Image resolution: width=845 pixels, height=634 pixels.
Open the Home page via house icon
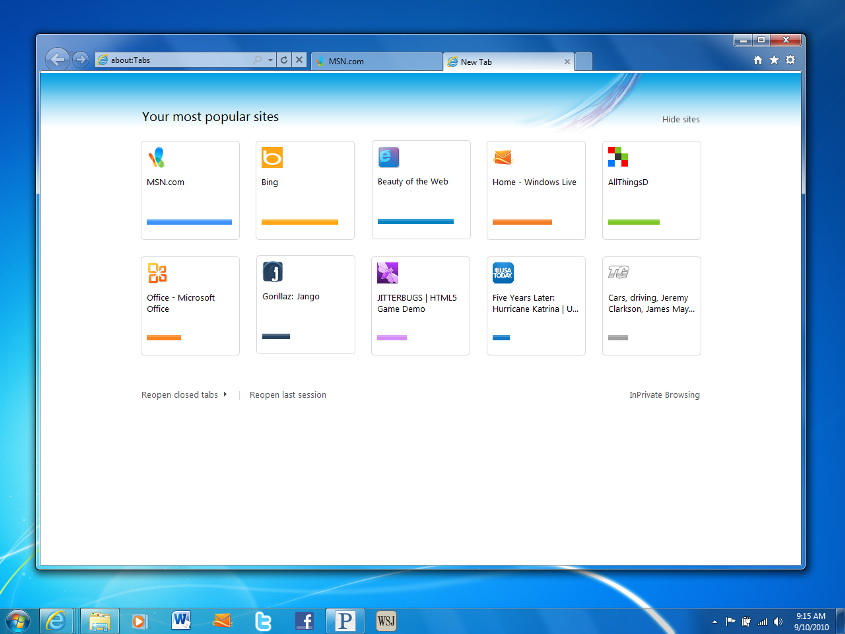pos(758,60)
